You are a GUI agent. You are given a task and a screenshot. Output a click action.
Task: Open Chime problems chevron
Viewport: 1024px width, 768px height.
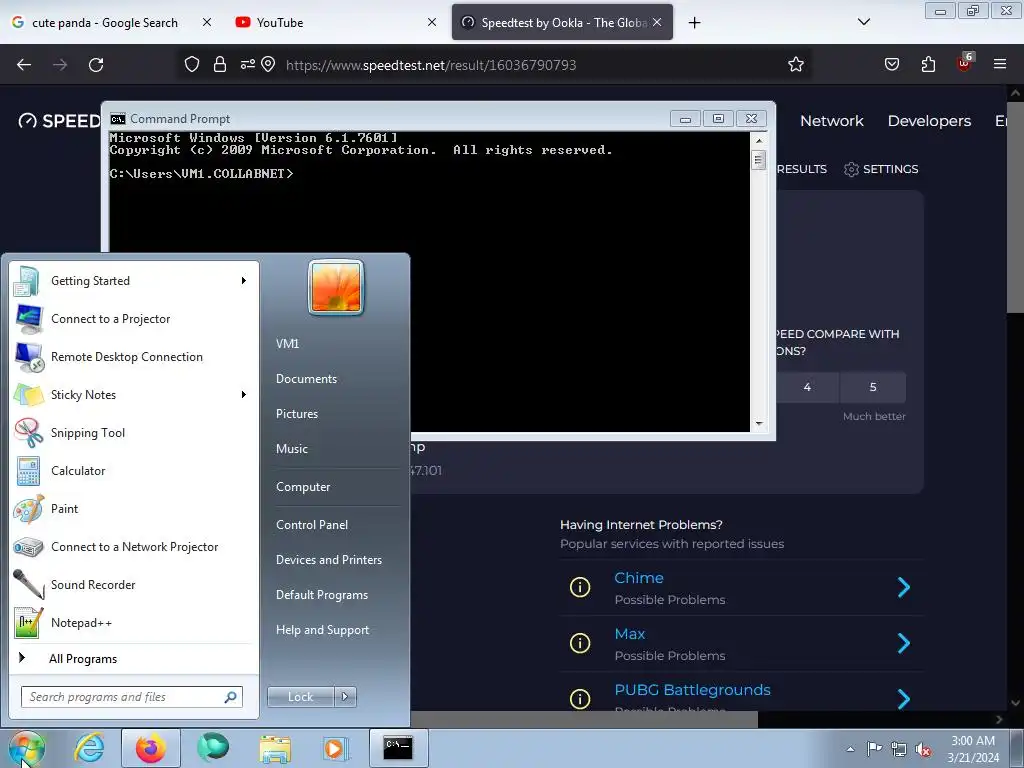[904, 587]
